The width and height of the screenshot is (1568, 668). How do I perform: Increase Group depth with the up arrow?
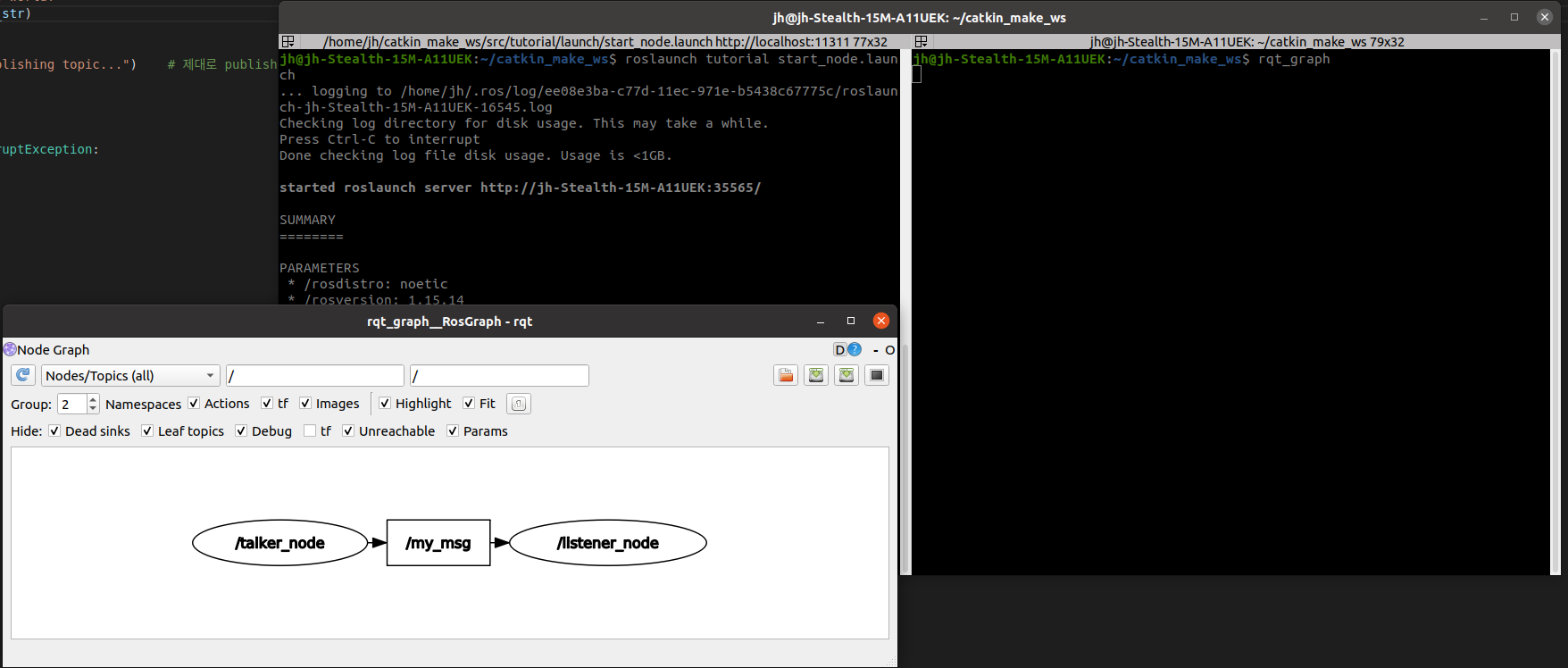[93, 399]
